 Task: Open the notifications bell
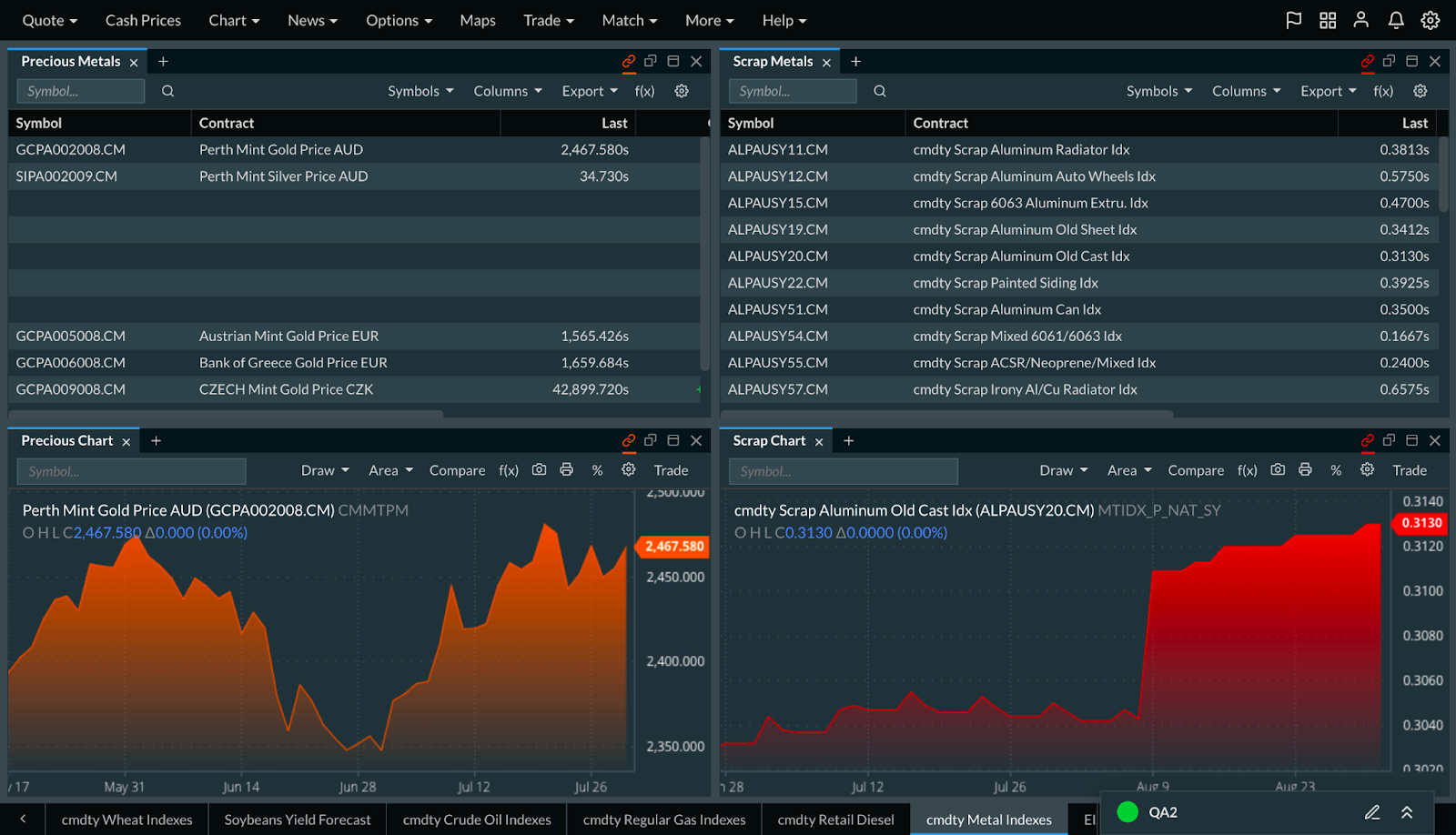(1396, 20)
